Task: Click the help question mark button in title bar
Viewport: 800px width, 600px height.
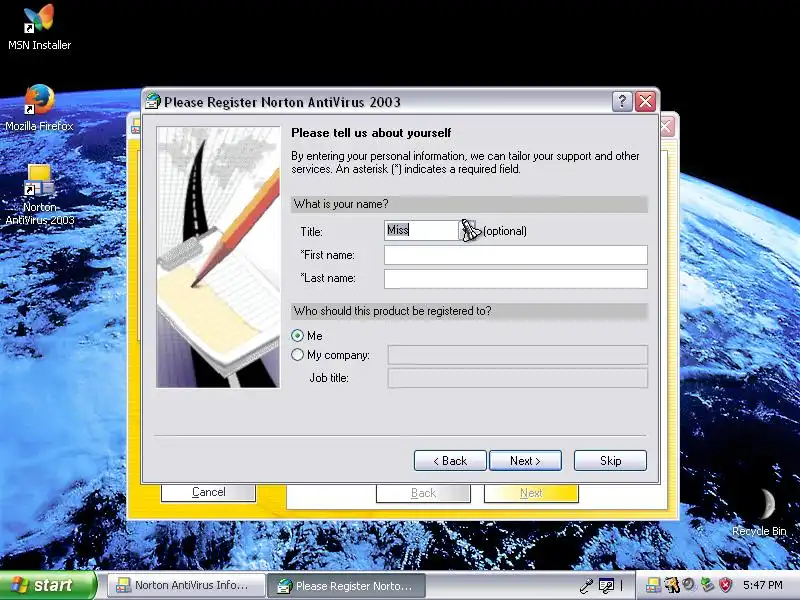Action: (621, 102)
